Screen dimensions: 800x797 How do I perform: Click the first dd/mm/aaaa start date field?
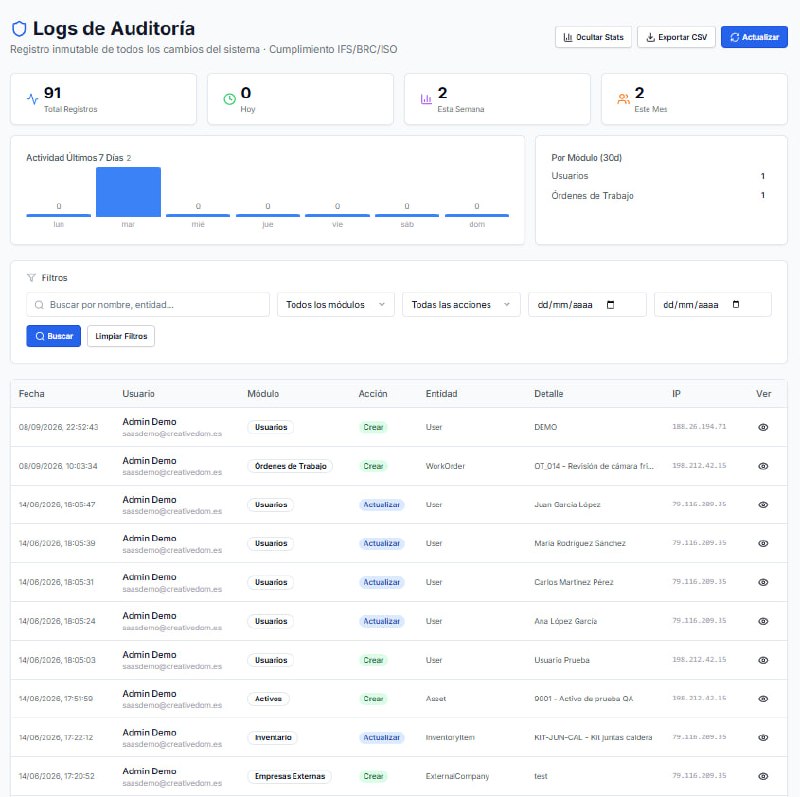pos(587,305)
